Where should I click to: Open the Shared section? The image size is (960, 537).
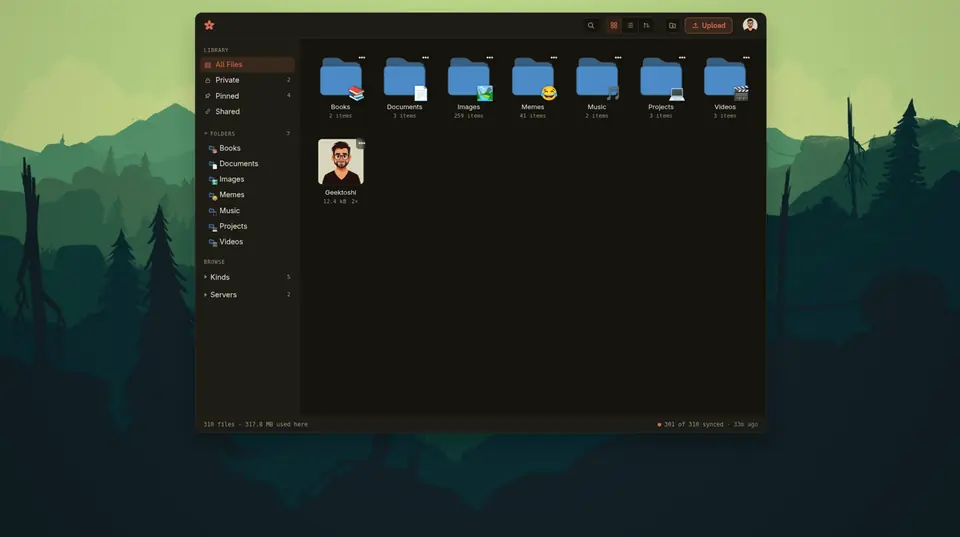247,111
